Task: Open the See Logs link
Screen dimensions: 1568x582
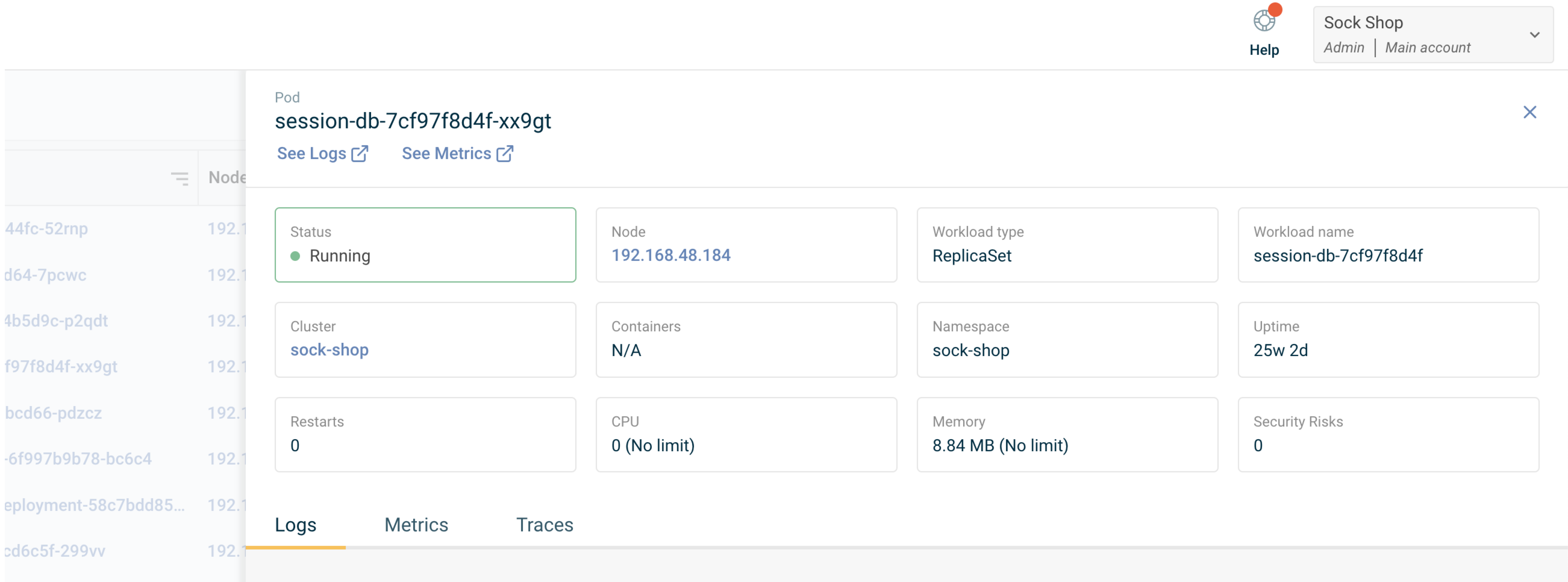Action: [322, 153]
